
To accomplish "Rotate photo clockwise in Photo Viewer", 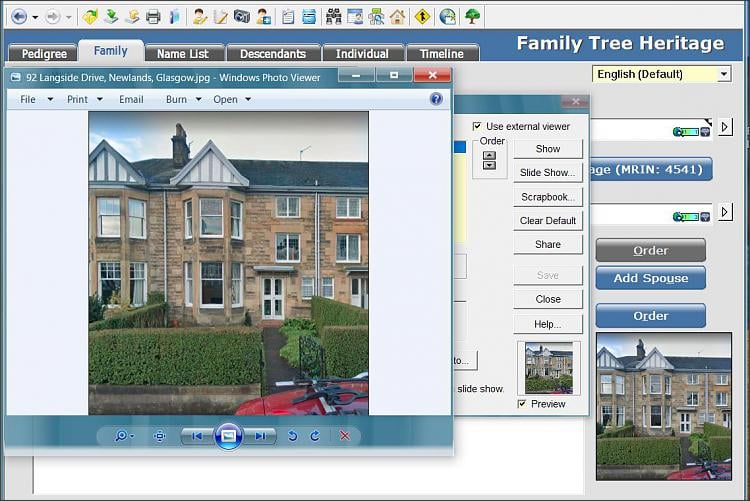I will (315, 436).
